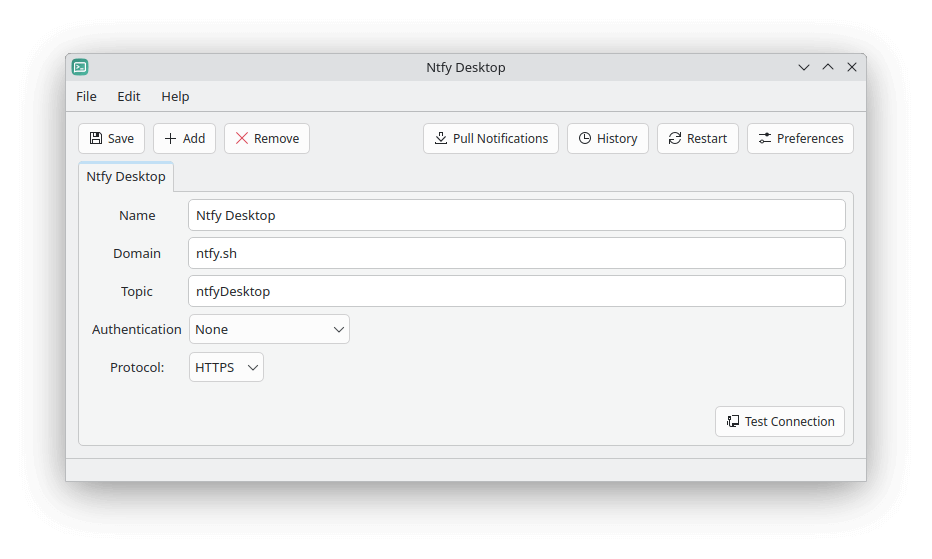
Task: Open the Edit menu
Action: pyautogui.click(x=129, y=97)
